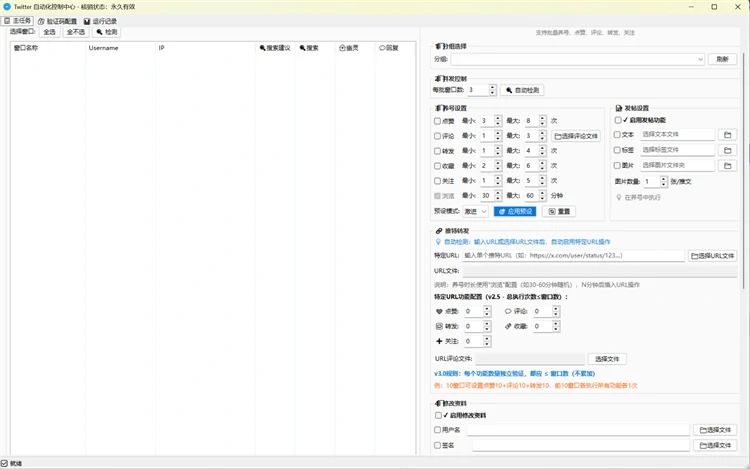Click the 全选 button
The image size is (750, 469).
(x=49, y=32)
